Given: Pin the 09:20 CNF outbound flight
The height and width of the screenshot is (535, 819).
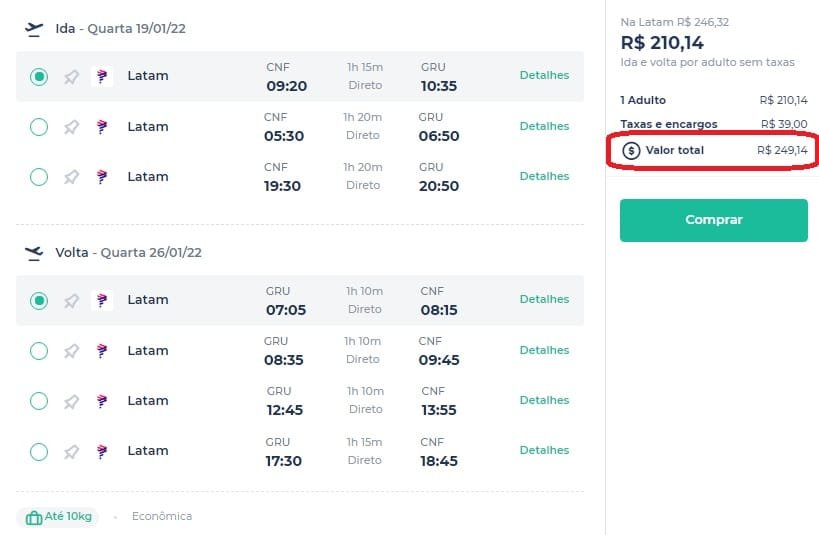Looking at the screenshot, I should [71, 77].
